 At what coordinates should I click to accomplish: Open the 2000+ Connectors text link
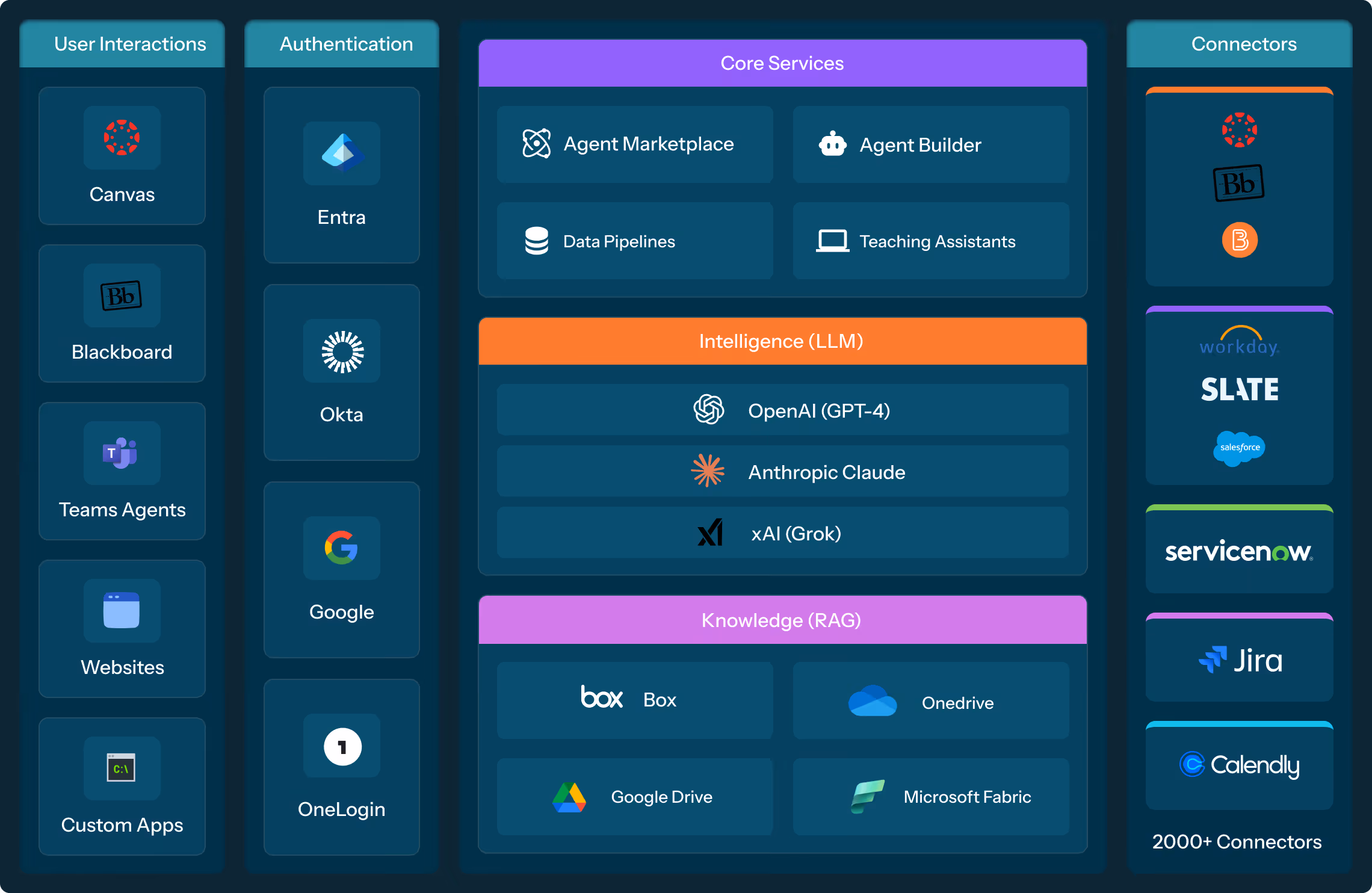[1237, 842]
